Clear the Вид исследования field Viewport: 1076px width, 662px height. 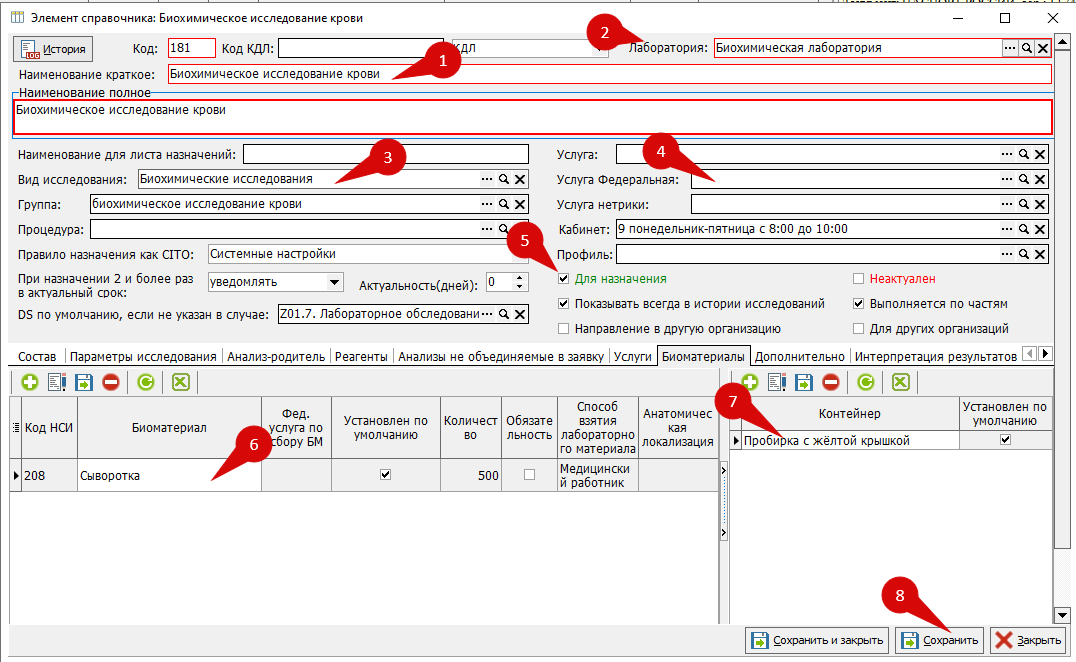pyautogui.click(x=520, y=179)
